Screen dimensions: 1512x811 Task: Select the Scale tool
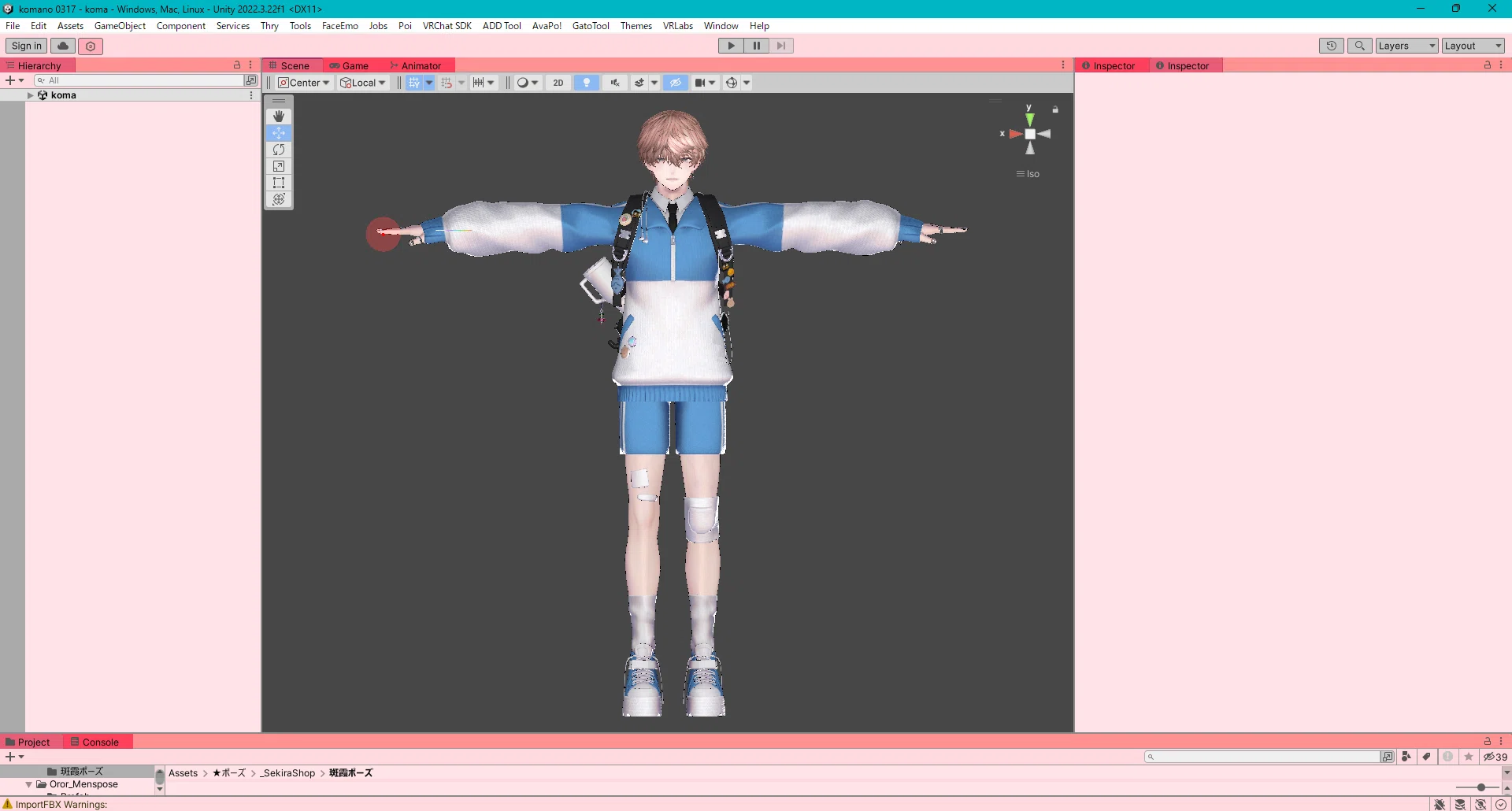tap(279, 166)
